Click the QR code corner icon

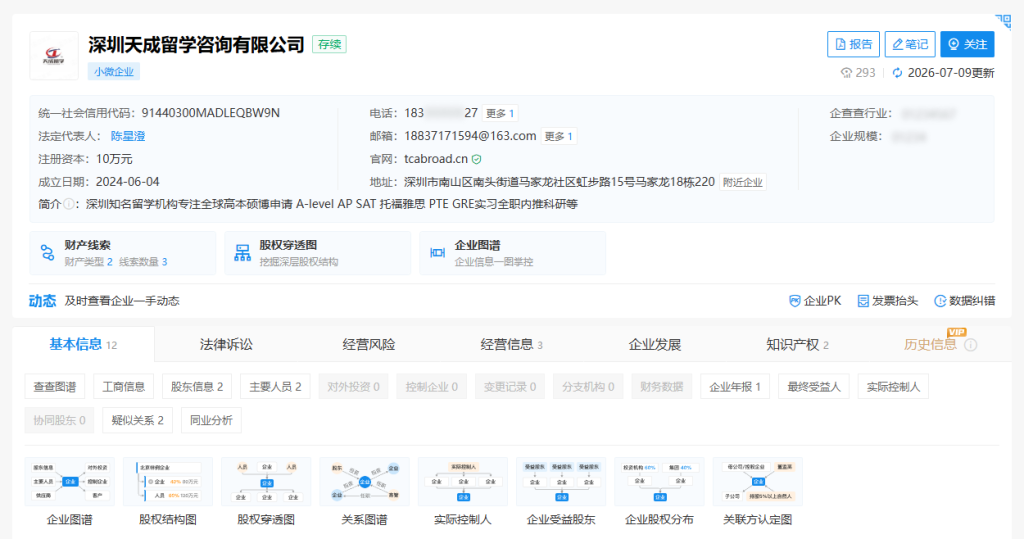(1003, 22)
